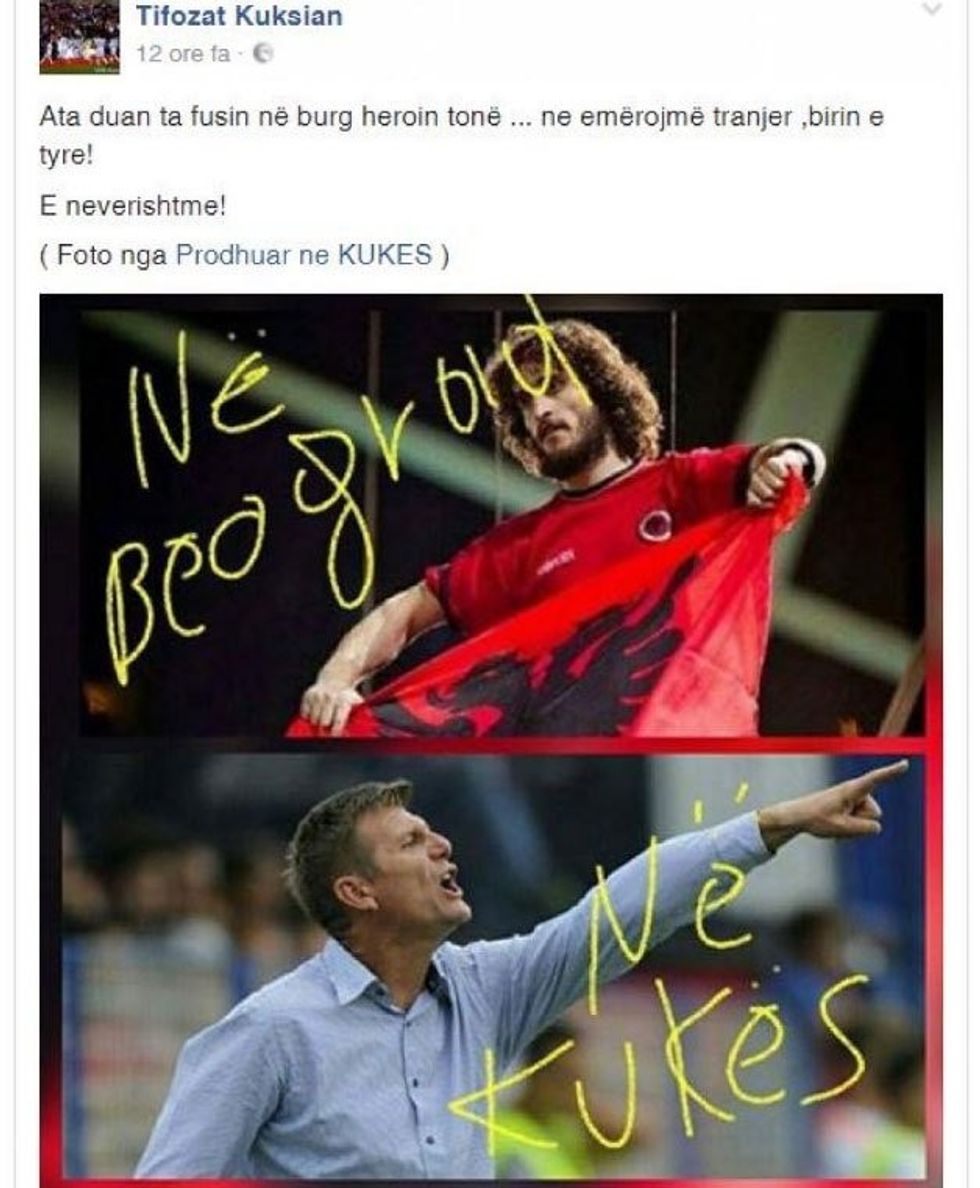Visit the Tifozat Kuksian page name
This screenshot has height=1188, width=980.
point(239,15)
